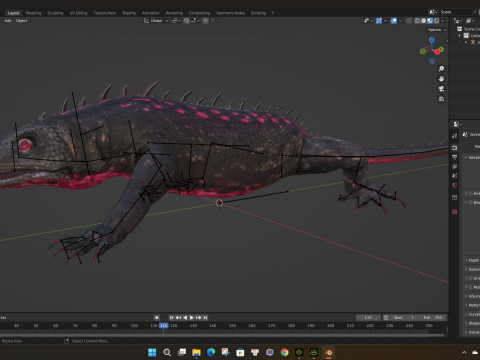Add a new workspace with plus button
Screen dimensions: 480x360
click(x=273, y=13)
